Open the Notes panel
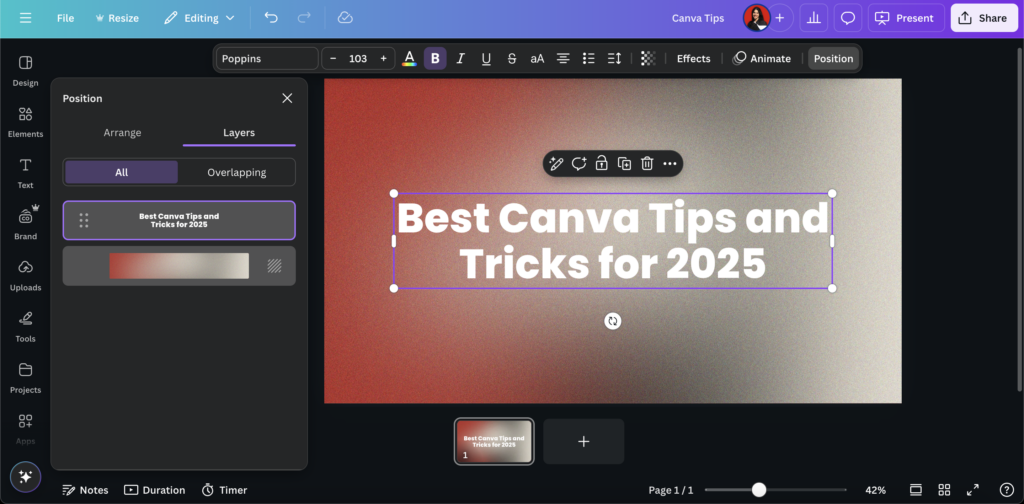 pyautogui.click(x=85, y=490)
